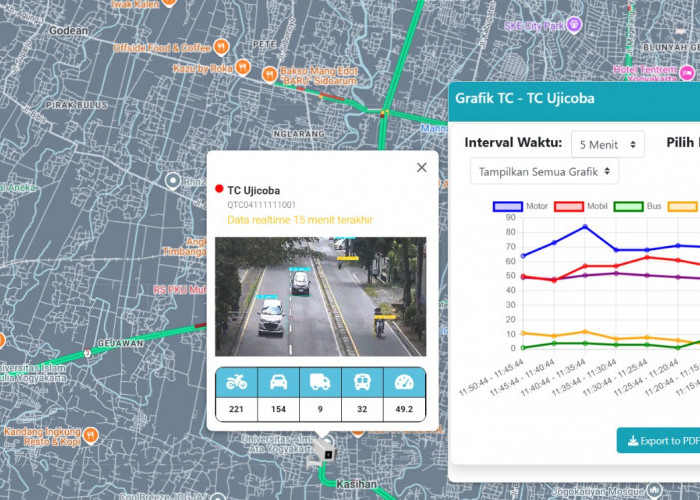The height and width of the screenshot is (500, 700).
Task: Open the Tampilkan Semua Grafik dropdown
Action: tap(544, 172)
